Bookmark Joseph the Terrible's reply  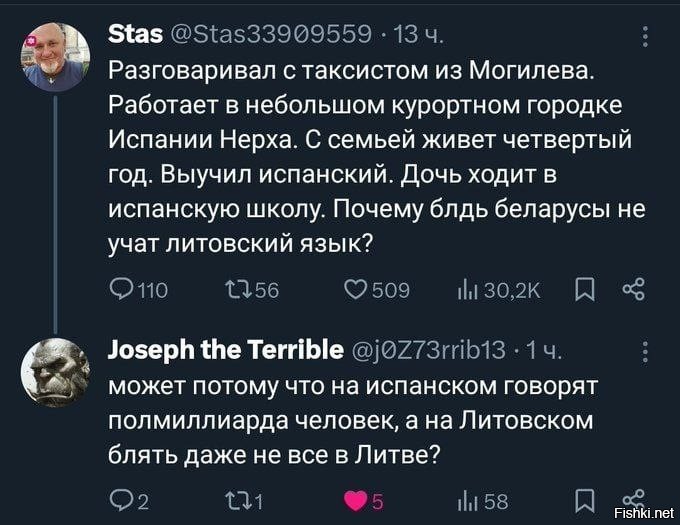[586, 502]
